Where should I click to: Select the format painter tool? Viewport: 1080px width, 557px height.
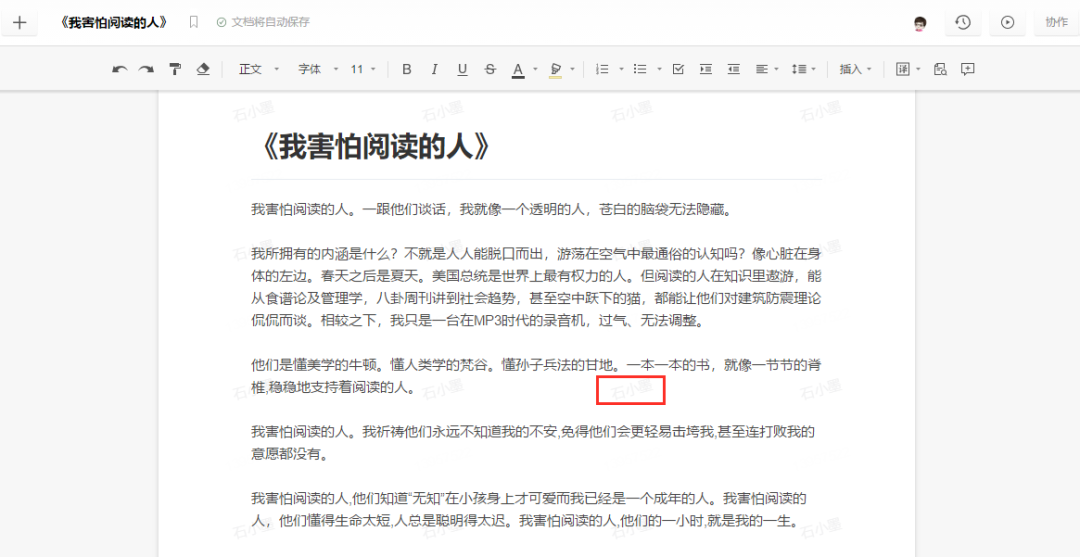175,69
